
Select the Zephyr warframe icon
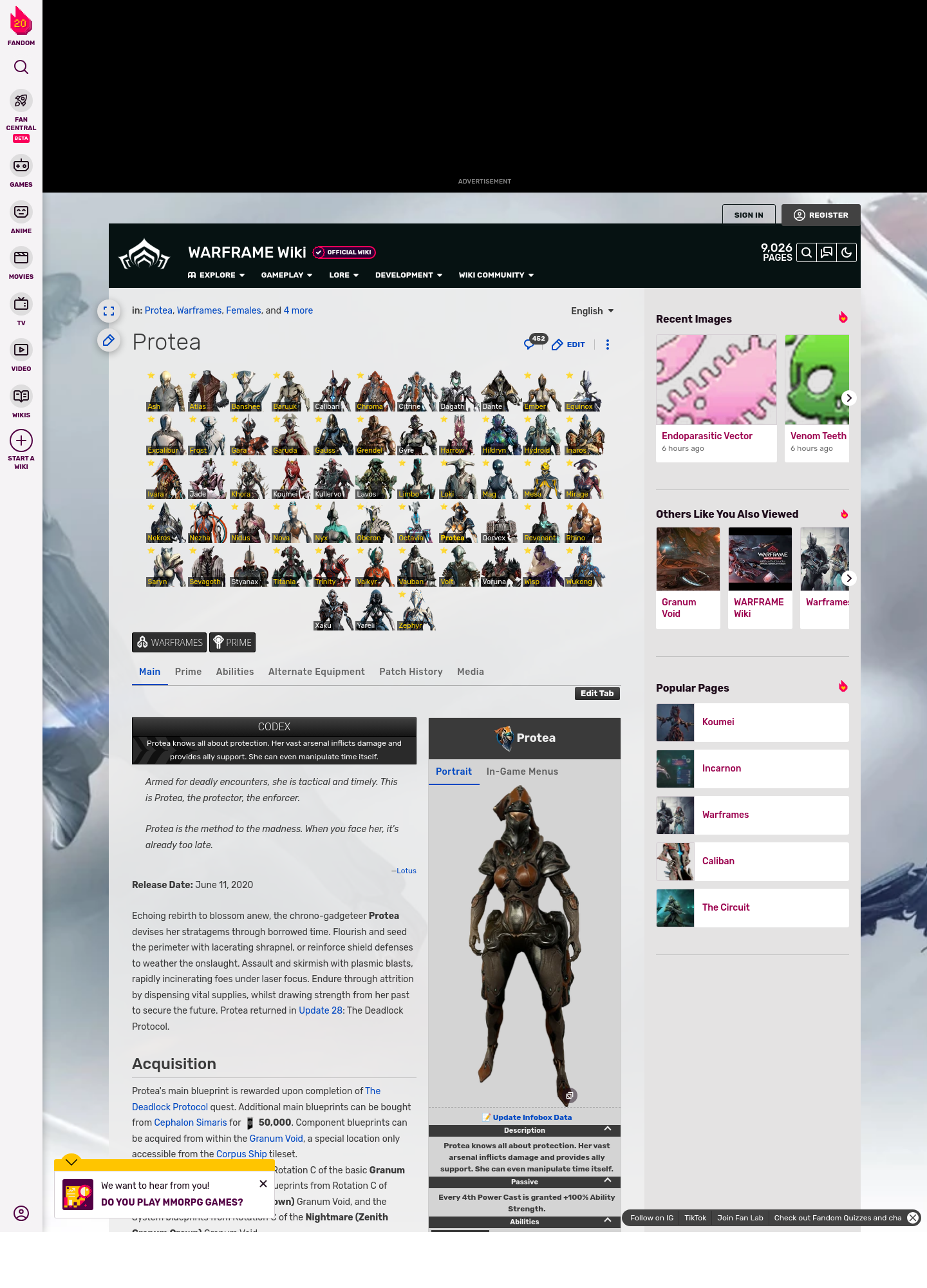[417, 610]
